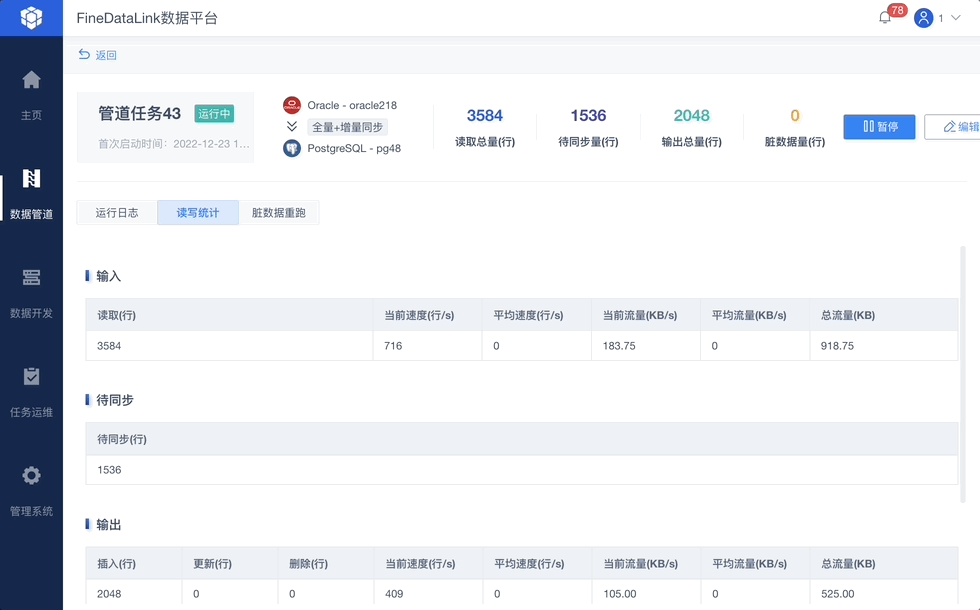Image resolution: width=980 pixels, height=610 pixels.
Task: Click the 输入 section heading
Action: 108,276
